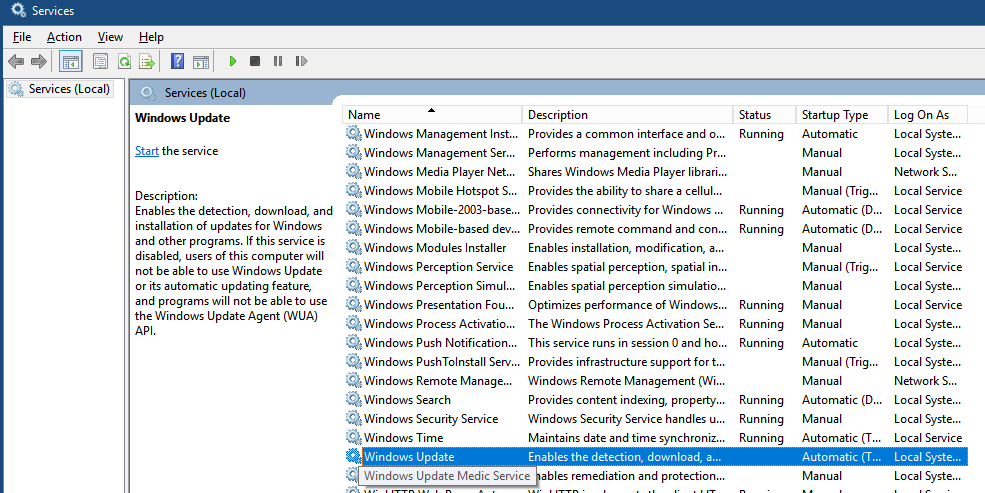The height and width of the screenshot is (493, 985).
Task: Click the gear icon of Windows Media Player Net... row
Action: [x=354, y=171]
